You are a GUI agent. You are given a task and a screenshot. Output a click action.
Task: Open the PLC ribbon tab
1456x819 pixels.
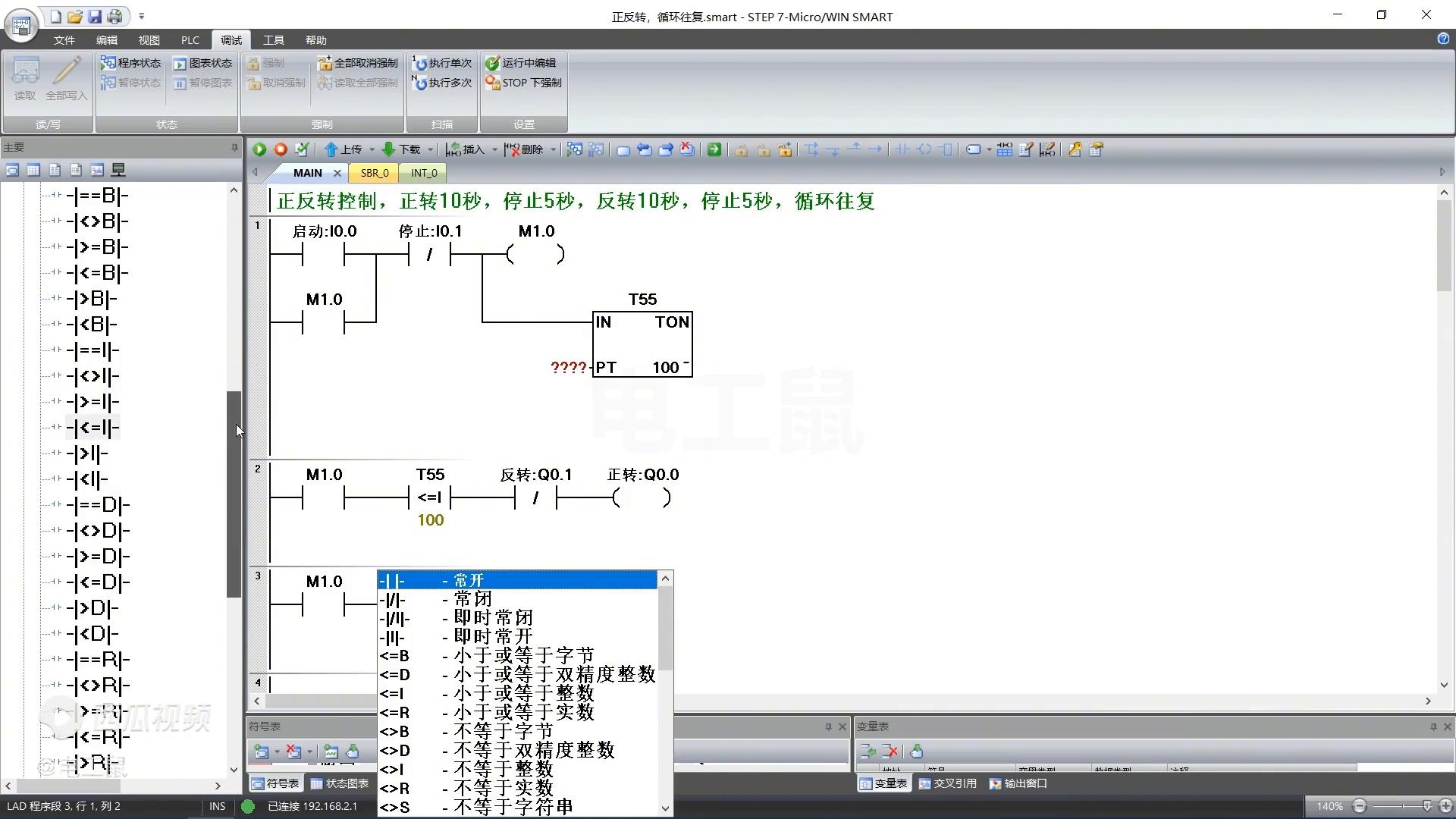pyautogui.click(x=190, y=40)
